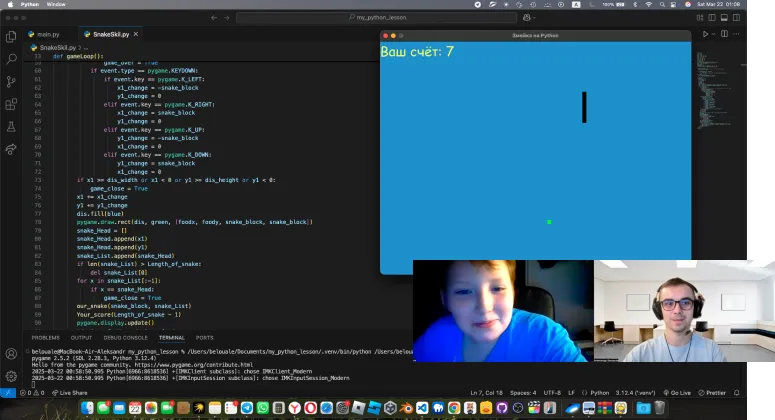Open the notifications bell
This screenshot has width=775, height=420.
736,393
